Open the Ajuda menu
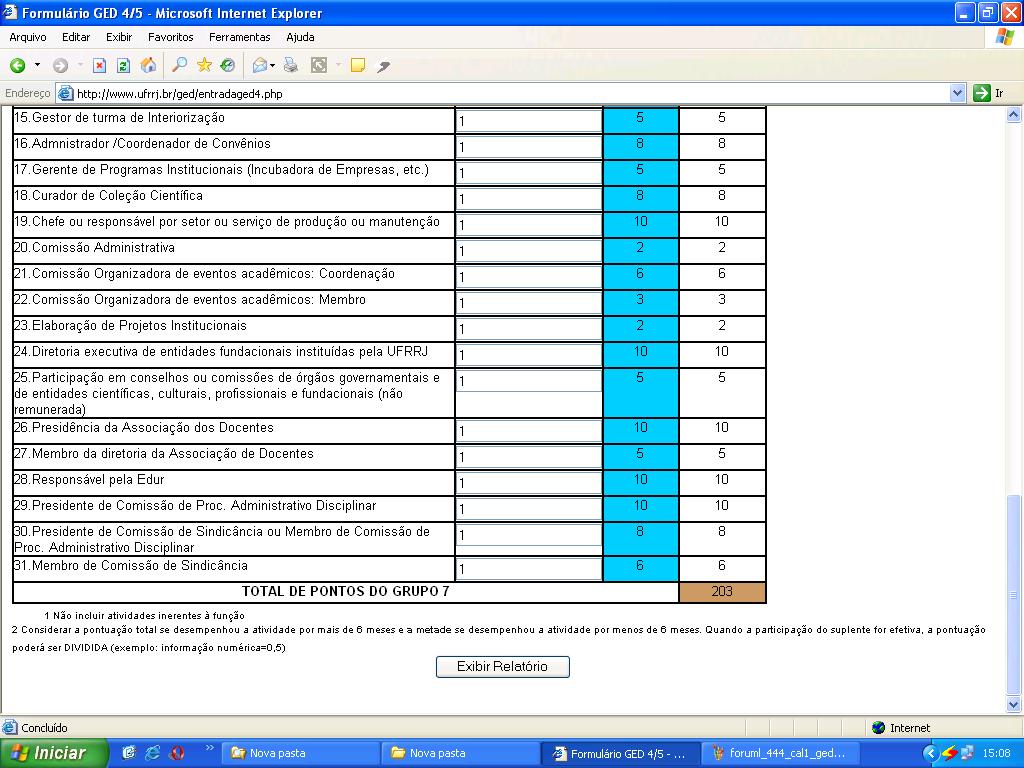The height and width of the screenshot is (768, 1024). tap(300, 37)
